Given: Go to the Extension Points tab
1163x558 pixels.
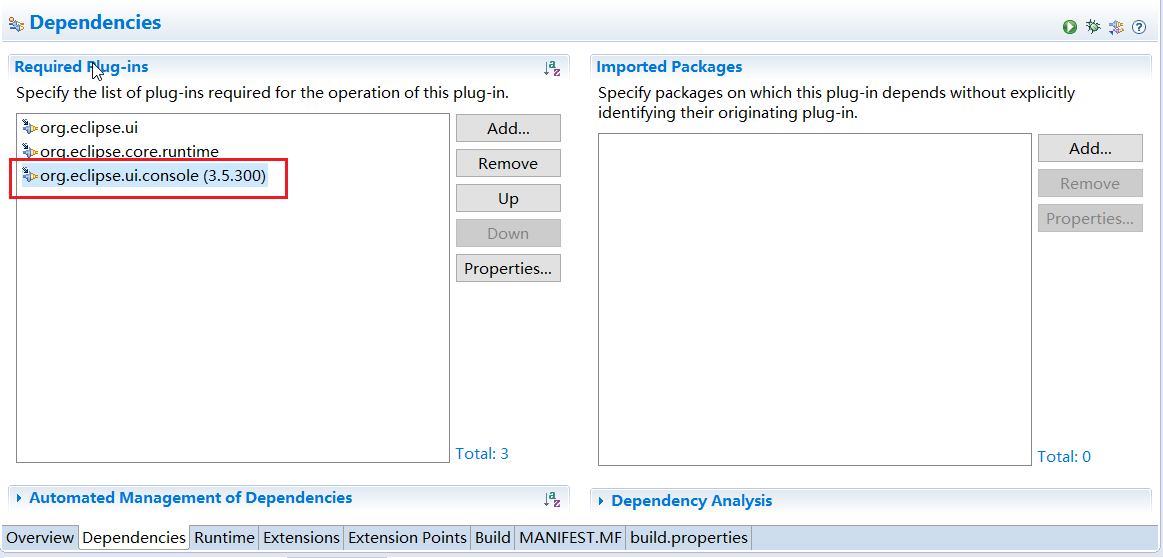Looking at the screenshot, I should coord(407,538).
